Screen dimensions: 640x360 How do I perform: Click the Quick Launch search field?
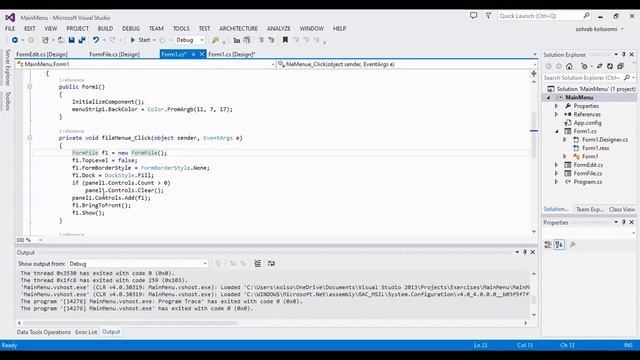[x=544, y=16]
